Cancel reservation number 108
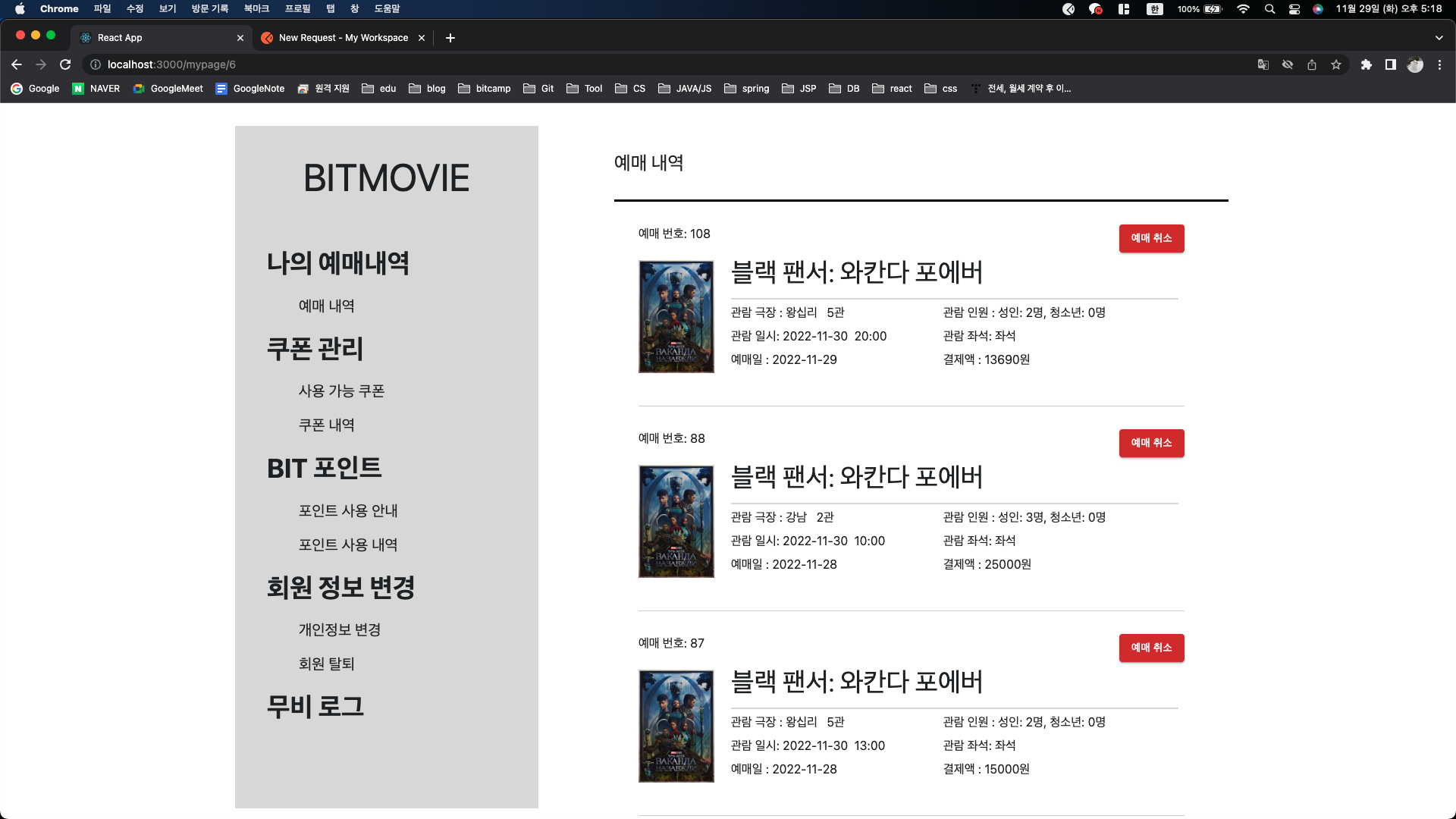 click(1151, 238)
